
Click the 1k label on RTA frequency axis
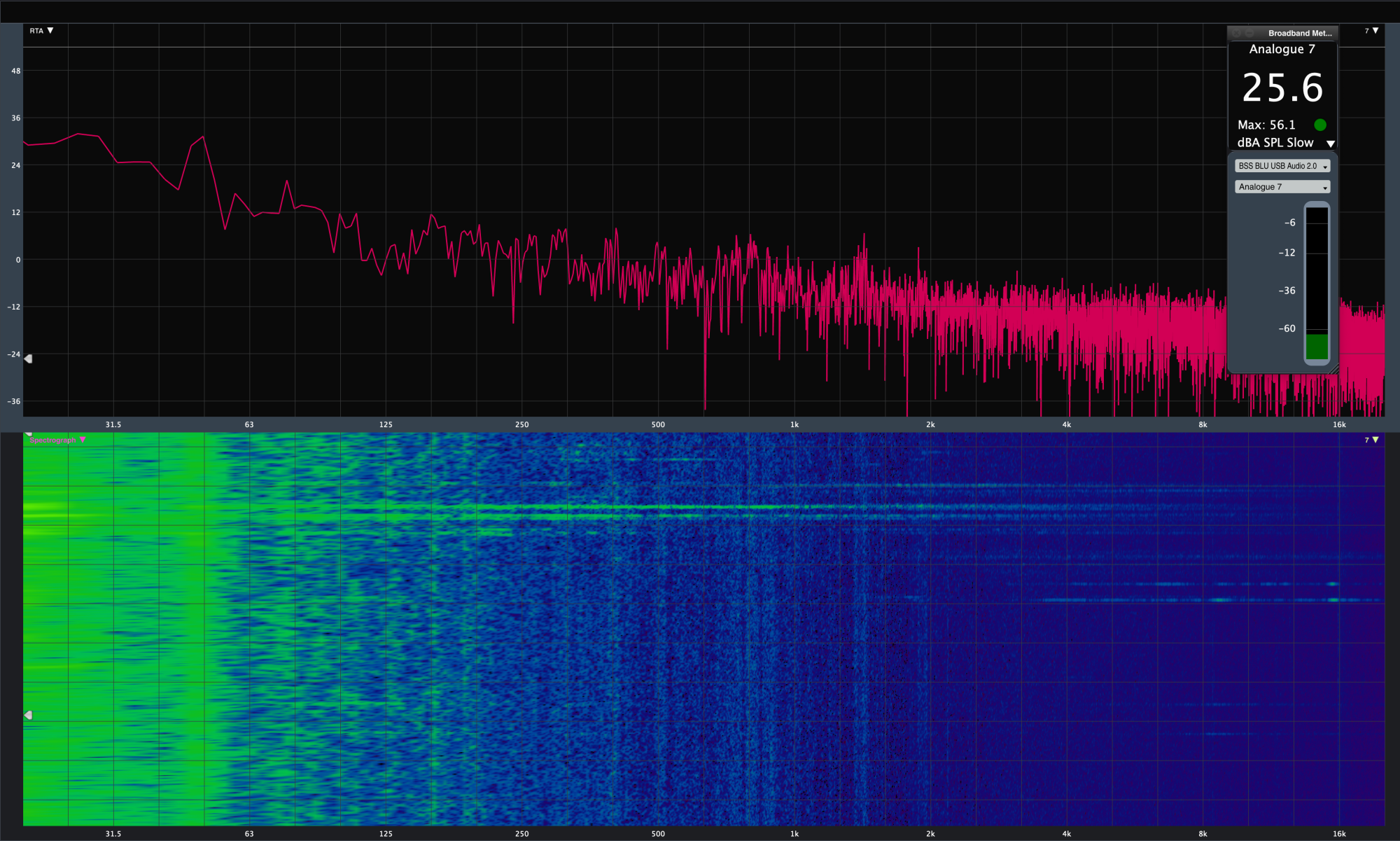click(794, 424)
